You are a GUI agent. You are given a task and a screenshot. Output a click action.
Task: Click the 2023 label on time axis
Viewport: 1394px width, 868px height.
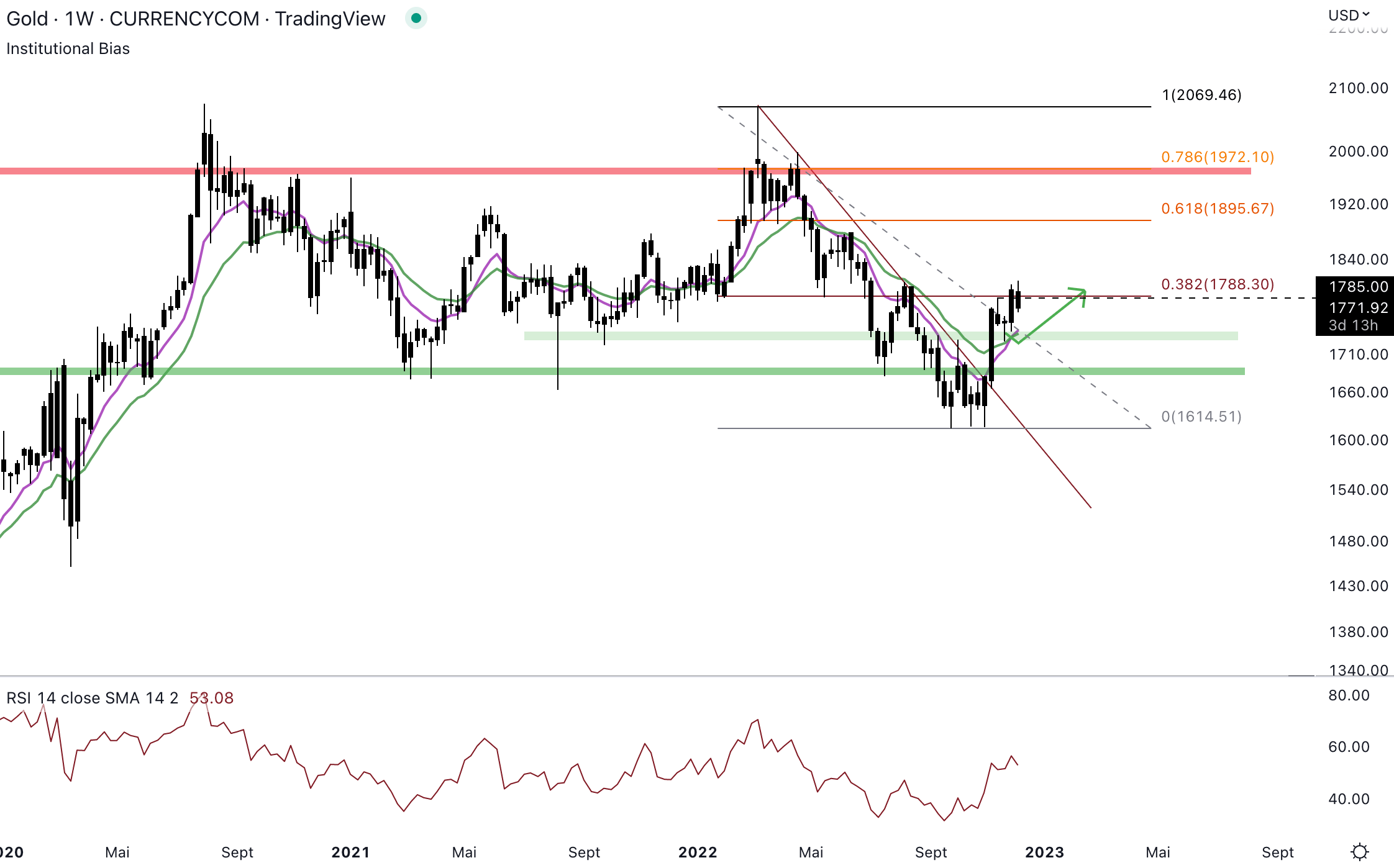coord(1044,852)
